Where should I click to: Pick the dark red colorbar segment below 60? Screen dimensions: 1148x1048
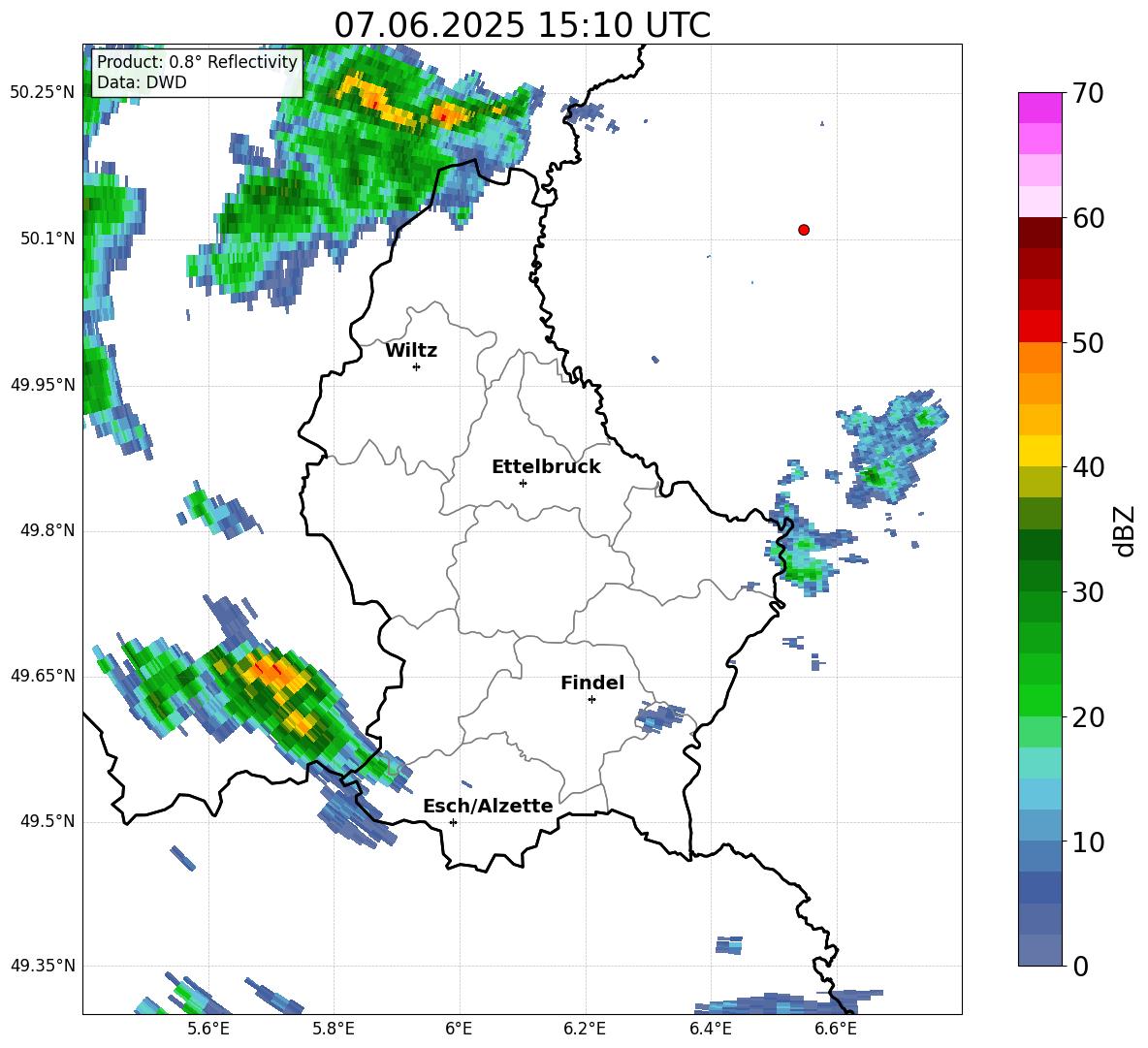coord(1039,233)
